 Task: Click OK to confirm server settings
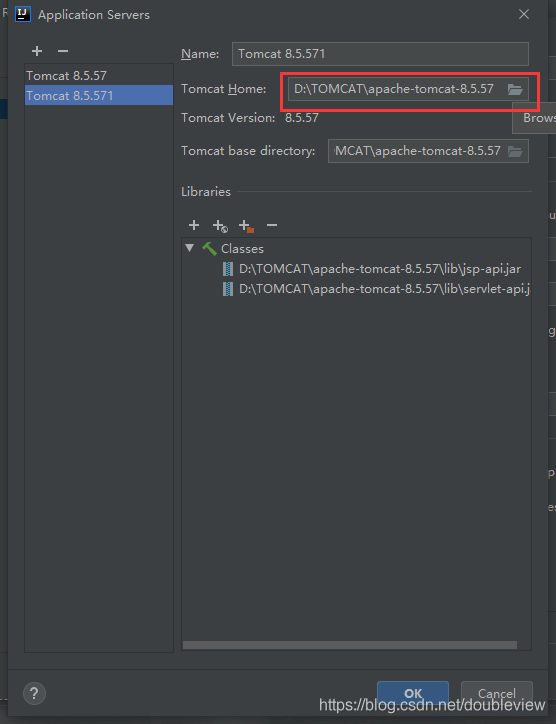pos(413,693)
